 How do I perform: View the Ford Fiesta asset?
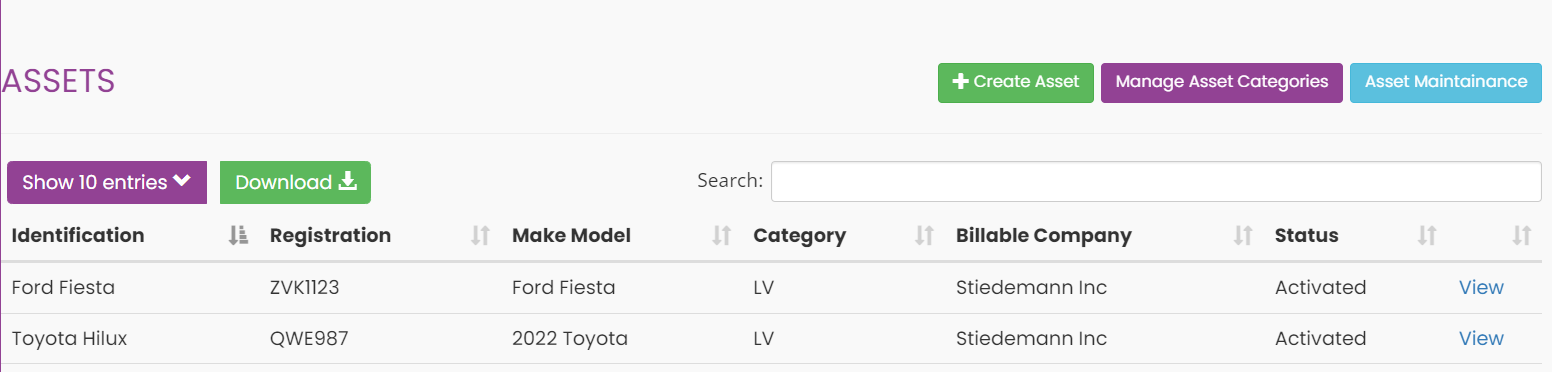1481,288
